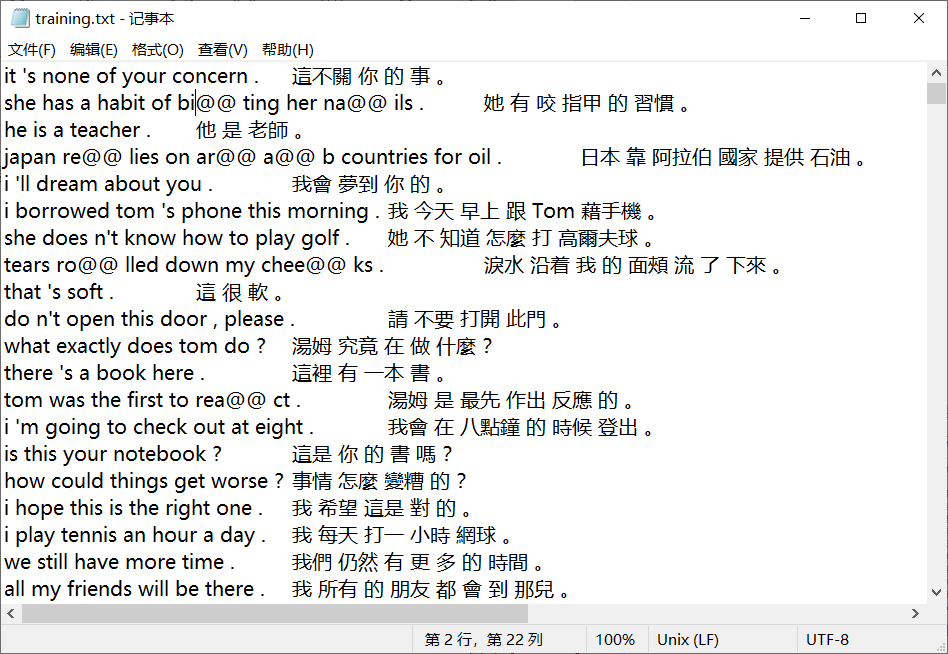Click 'tears ro@@ lled down my chee@@ ks'
This screenshot has width=948, height=654.
click(x=189, y=265)
